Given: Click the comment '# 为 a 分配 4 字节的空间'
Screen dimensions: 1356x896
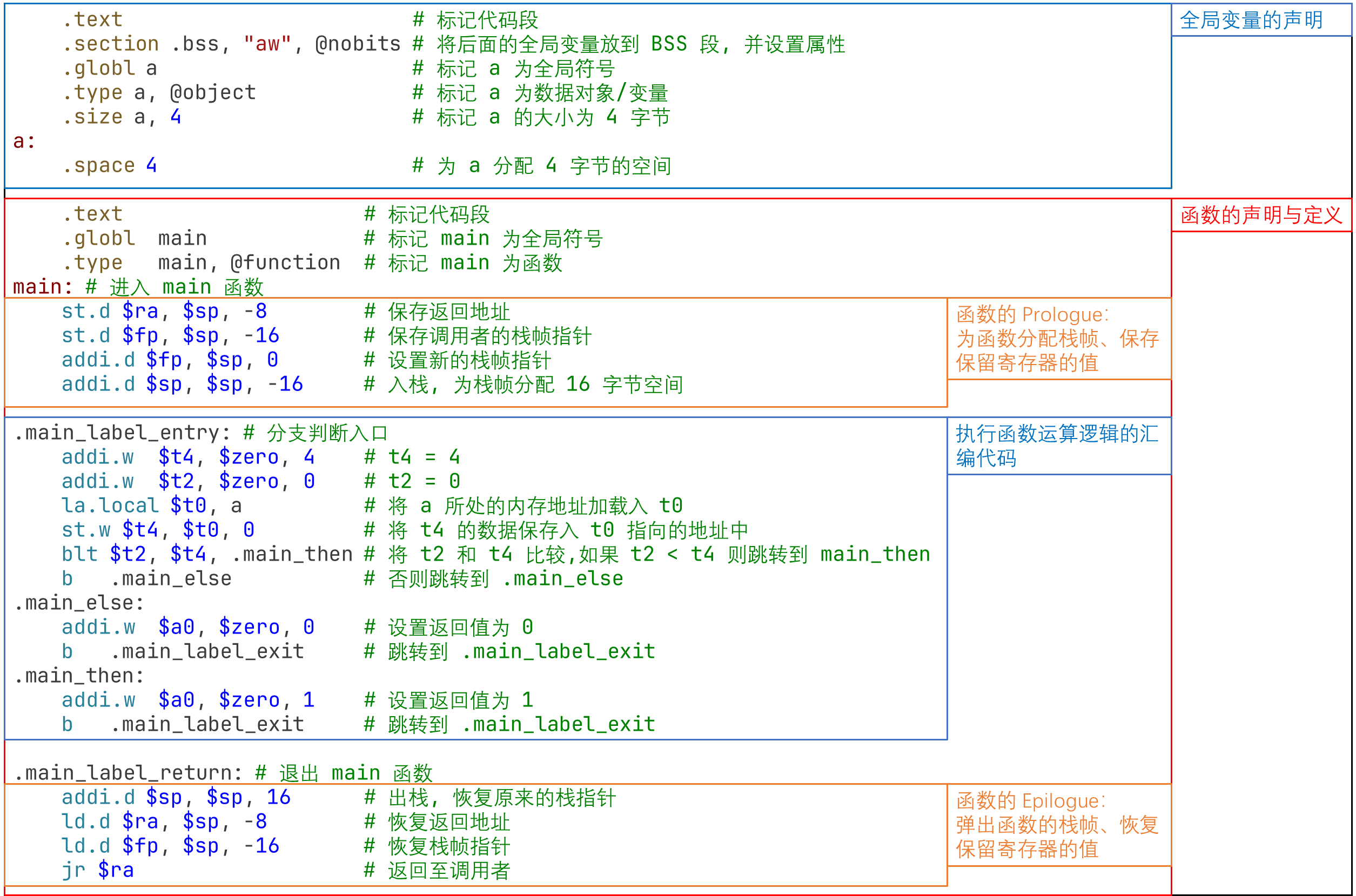Looking at the screenshot, I should coord(542,166).
